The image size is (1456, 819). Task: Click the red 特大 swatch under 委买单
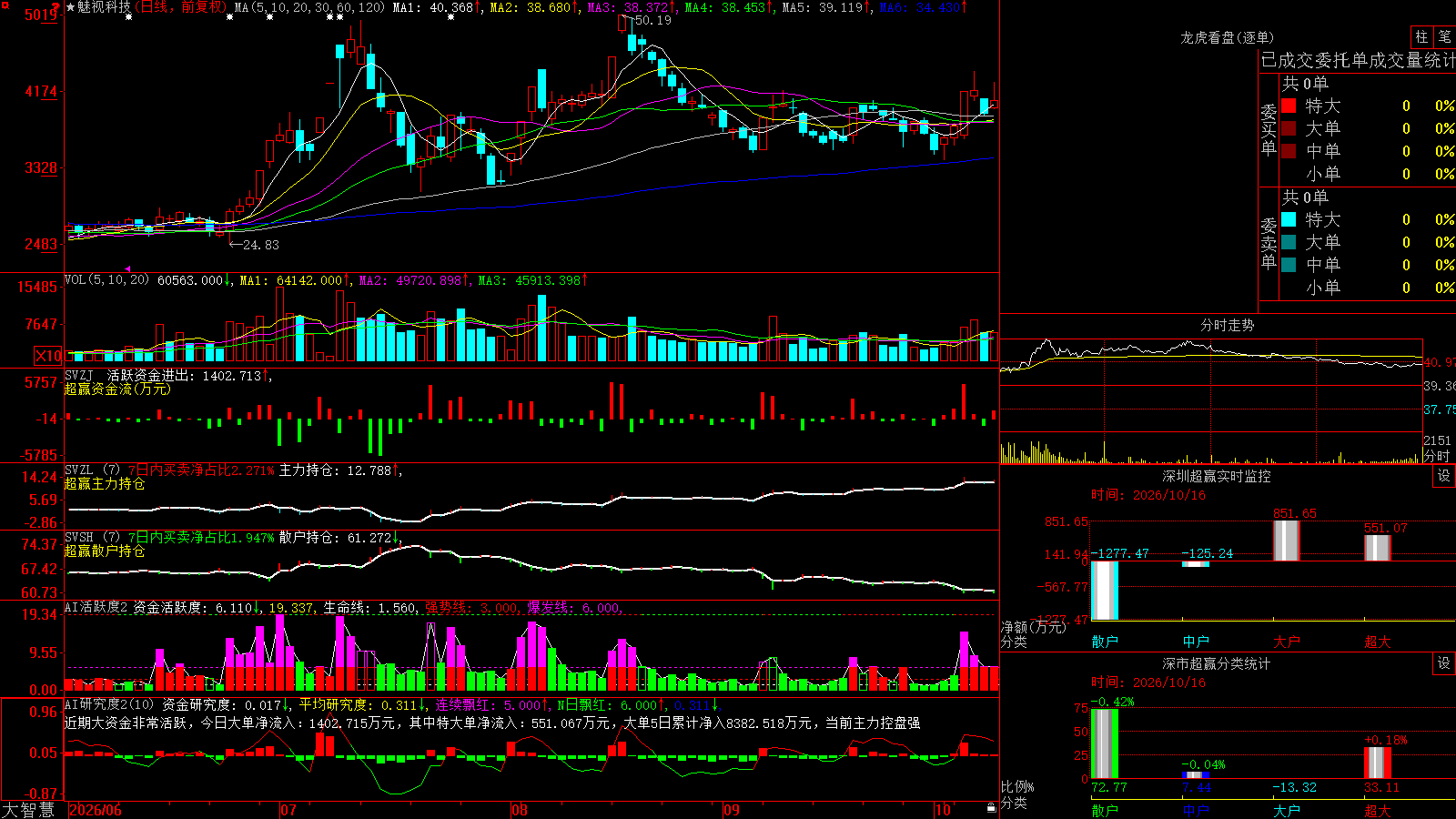(1289, 106)
